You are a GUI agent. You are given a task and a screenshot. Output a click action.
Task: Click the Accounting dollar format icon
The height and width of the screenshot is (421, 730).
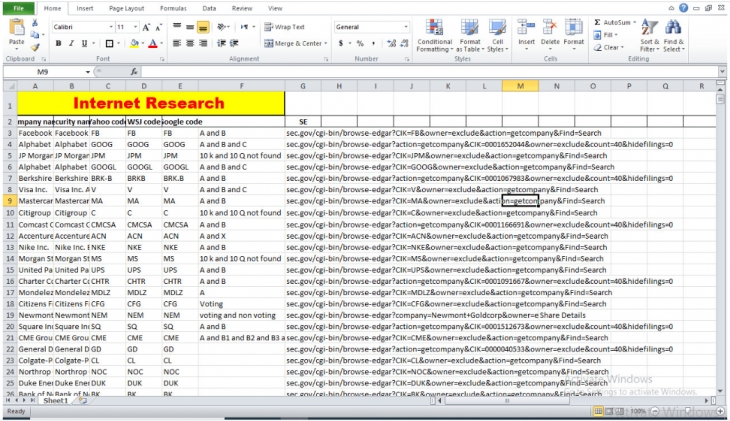(x=341, y=43)
